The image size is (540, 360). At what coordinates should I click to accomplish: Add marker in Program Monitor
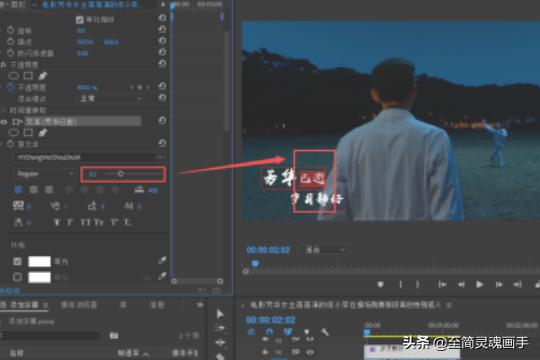(x=380, y=284)
